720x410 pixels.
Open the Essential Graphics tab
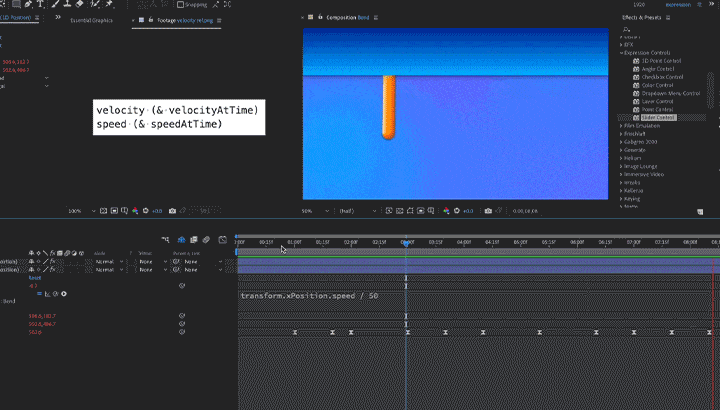(x=91, y=20)
